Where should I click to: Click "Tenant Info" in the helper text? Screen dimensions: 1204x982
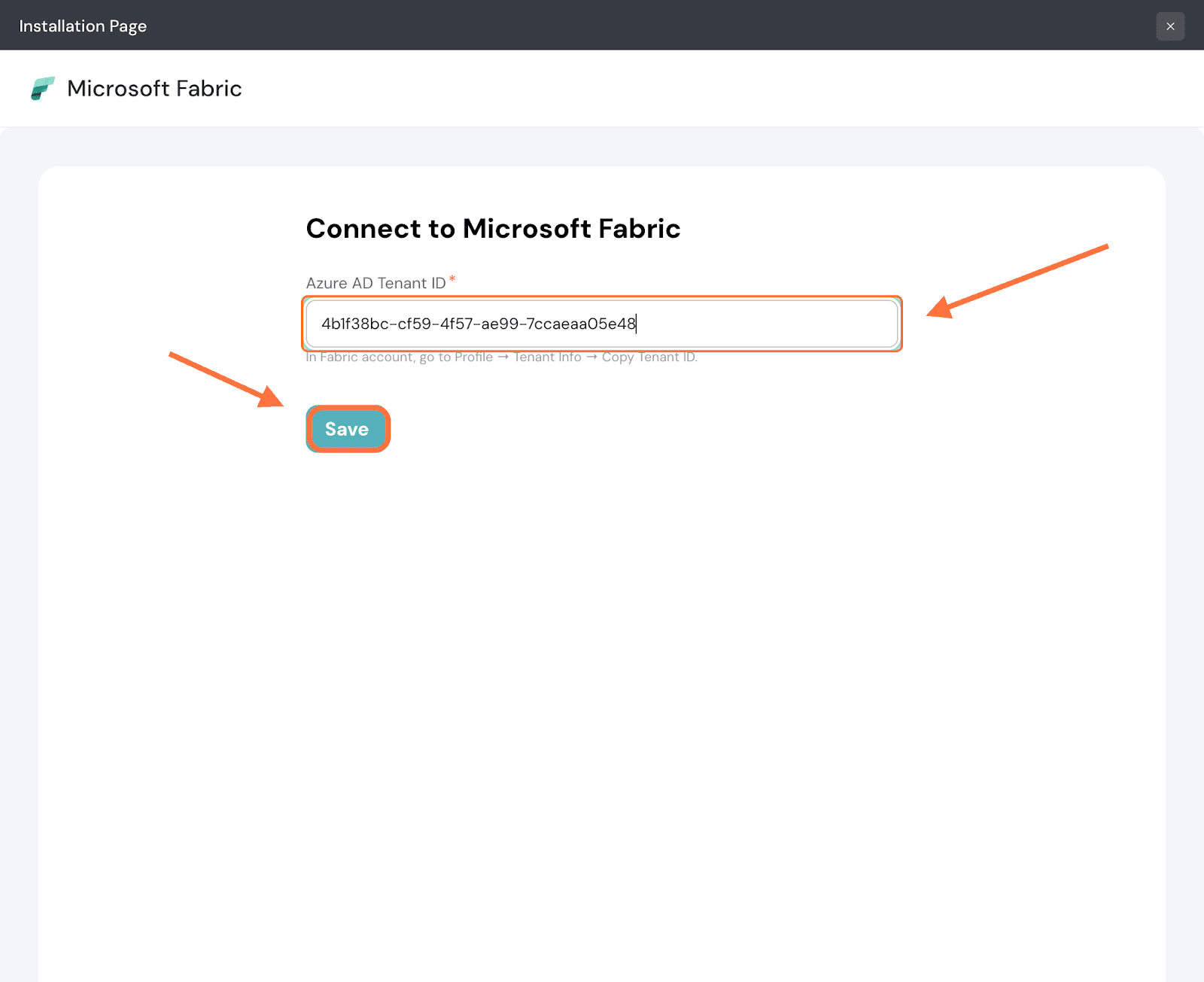point(547,357)
